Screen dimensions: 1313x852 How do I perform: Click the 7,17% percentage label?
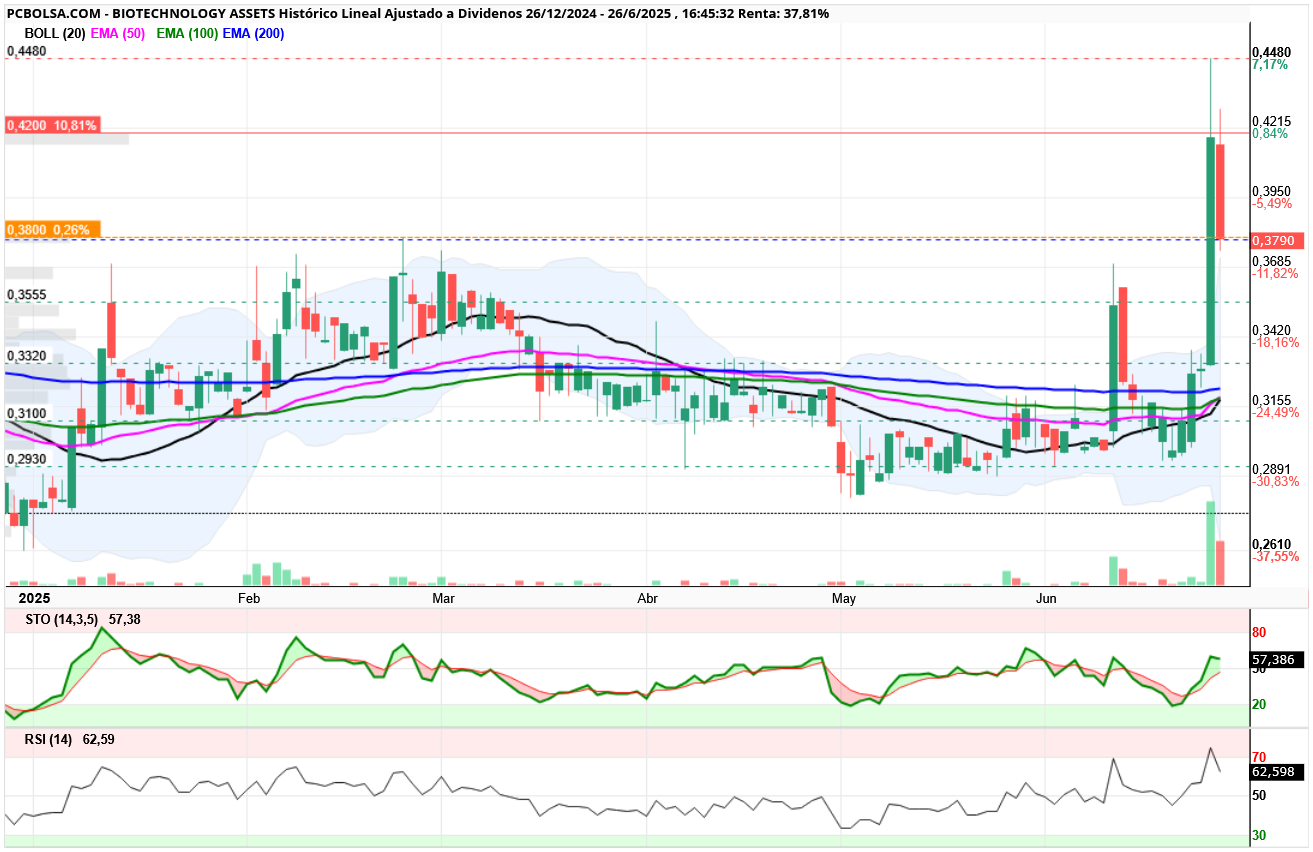tap(1270, 64)
